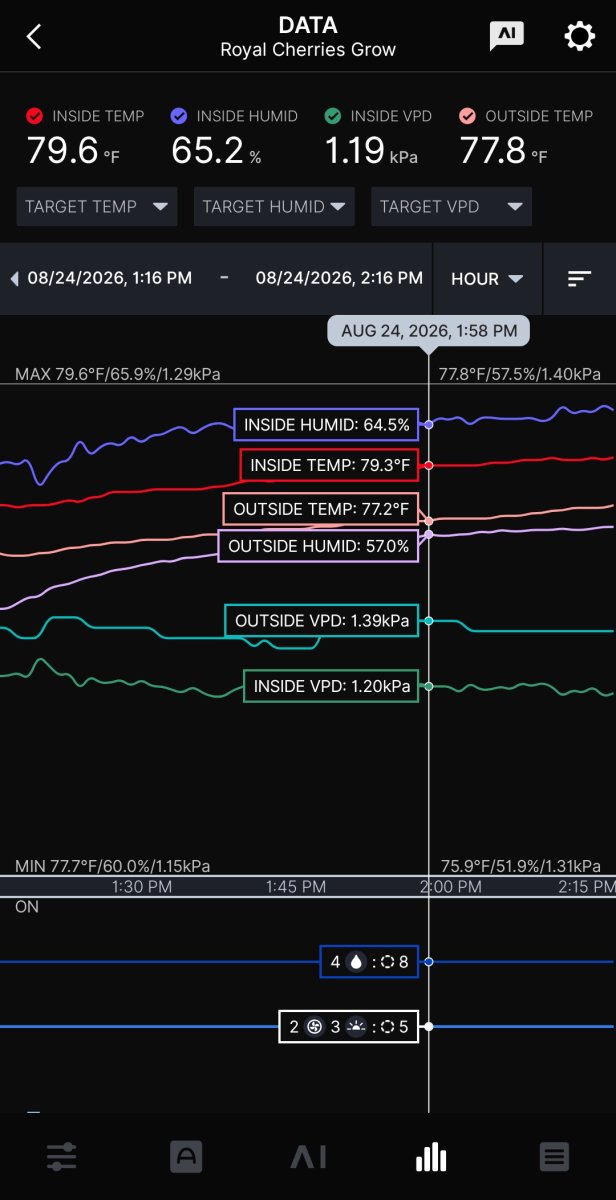Open the filter lines icon
This screenshot has height=1200, width=616.
[580, 279]
